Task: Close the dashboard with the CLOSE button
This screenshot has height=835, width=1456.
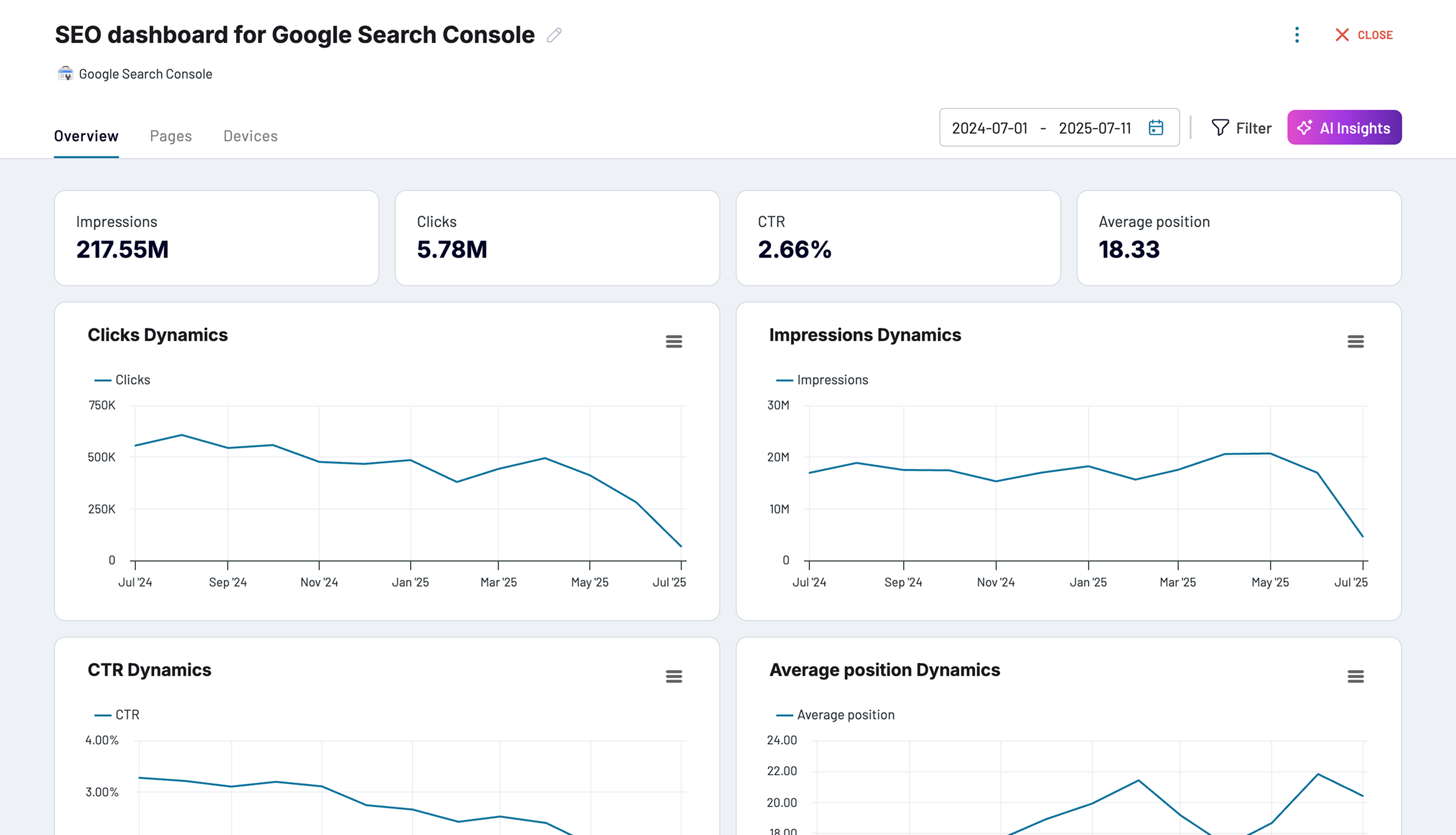Action: tap(1364, 35)
